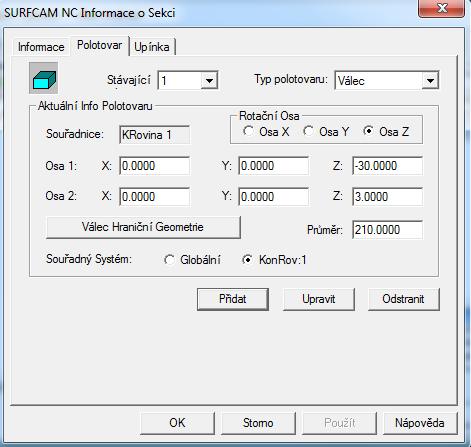Confirm with the OK button
Viewport: 471px width, 447px height.
pyautogui.click(x=177, y=423)
